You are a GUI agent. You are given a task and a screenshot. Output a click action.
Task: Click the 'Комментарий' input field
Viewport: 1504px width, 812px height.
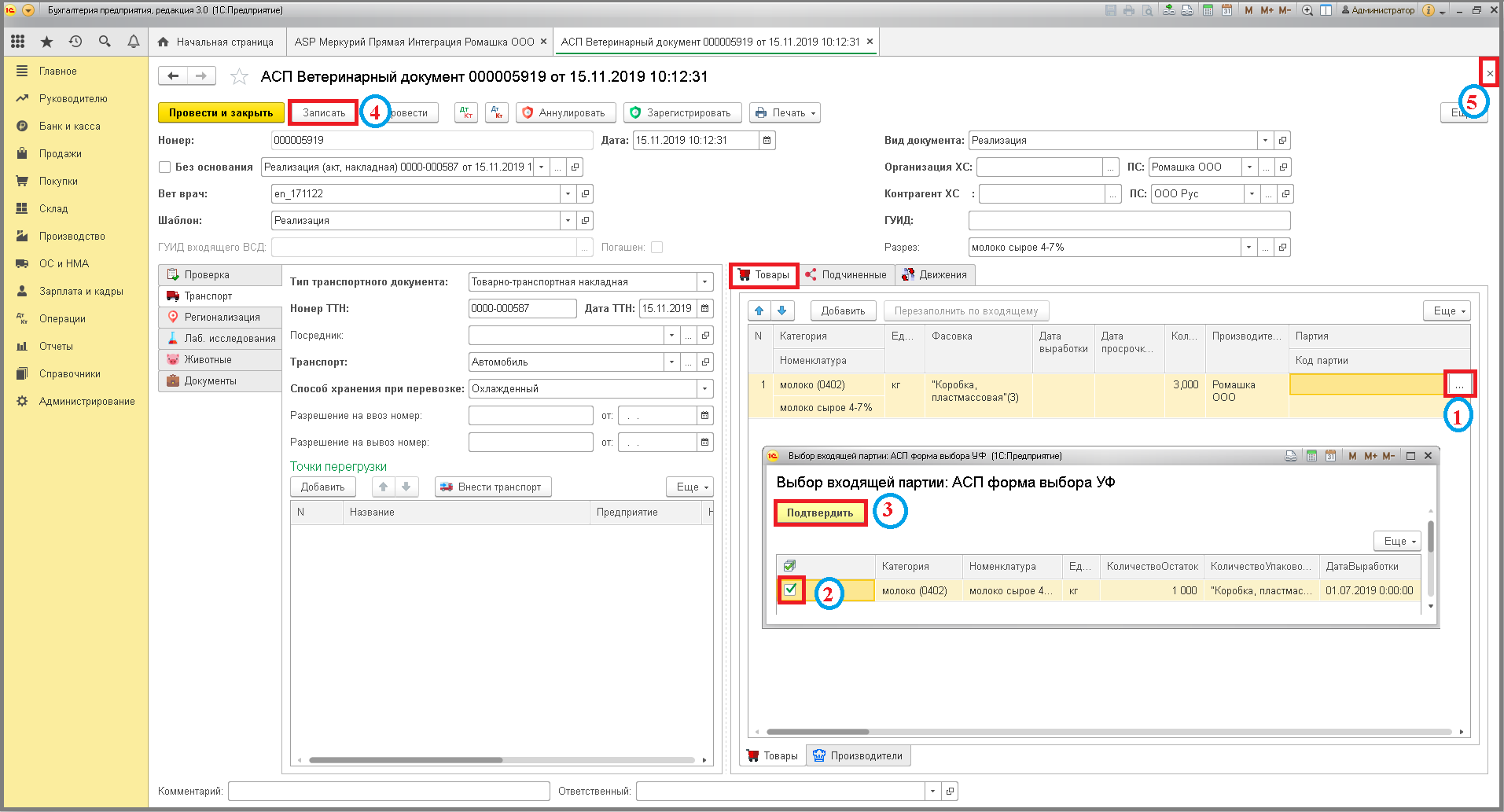coord(388,791)
